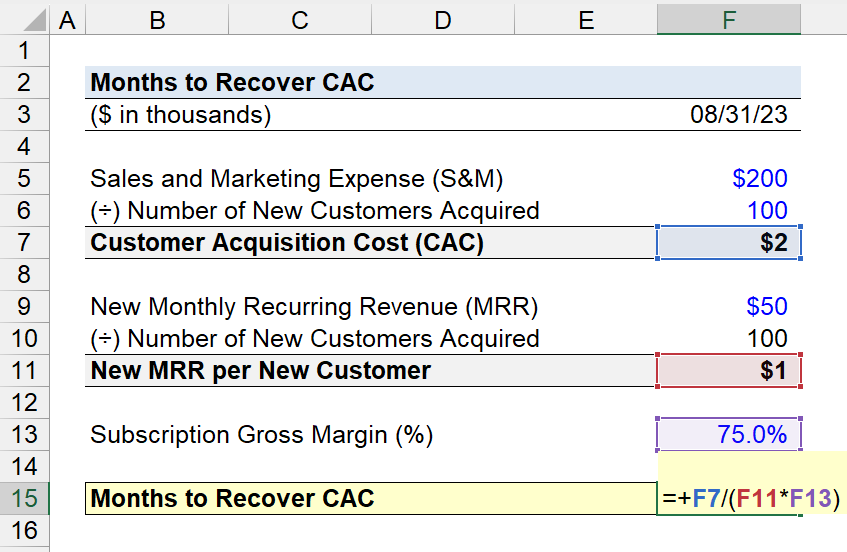Image resolution: width=847 pixels, height=552 pixels.
Task: Click black 100 customers cell in row 10
Action: click(729, 339)
